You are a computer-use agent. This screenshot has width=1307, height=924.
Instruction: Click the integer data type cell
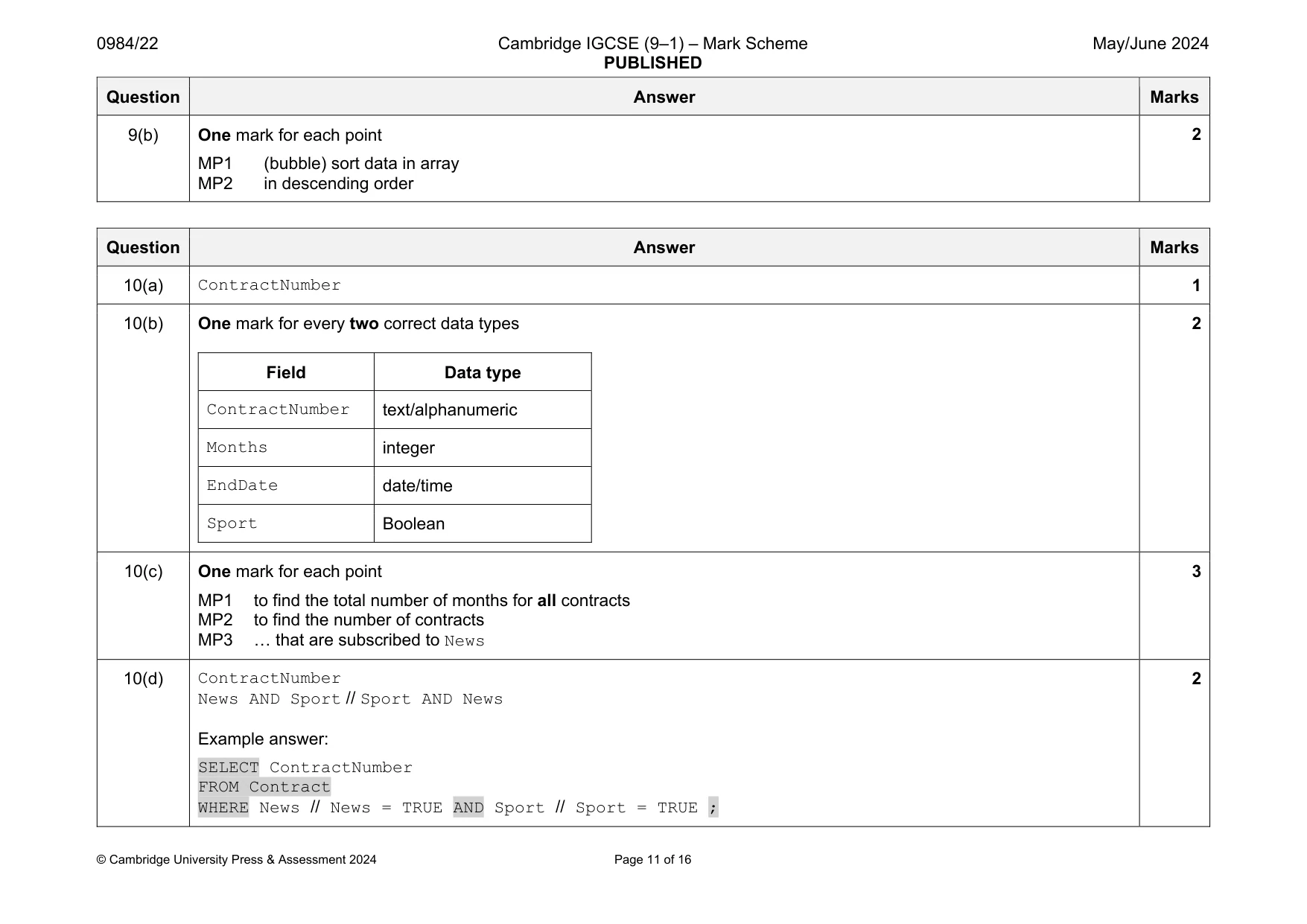pyautogui.click(x=483, y=448)
